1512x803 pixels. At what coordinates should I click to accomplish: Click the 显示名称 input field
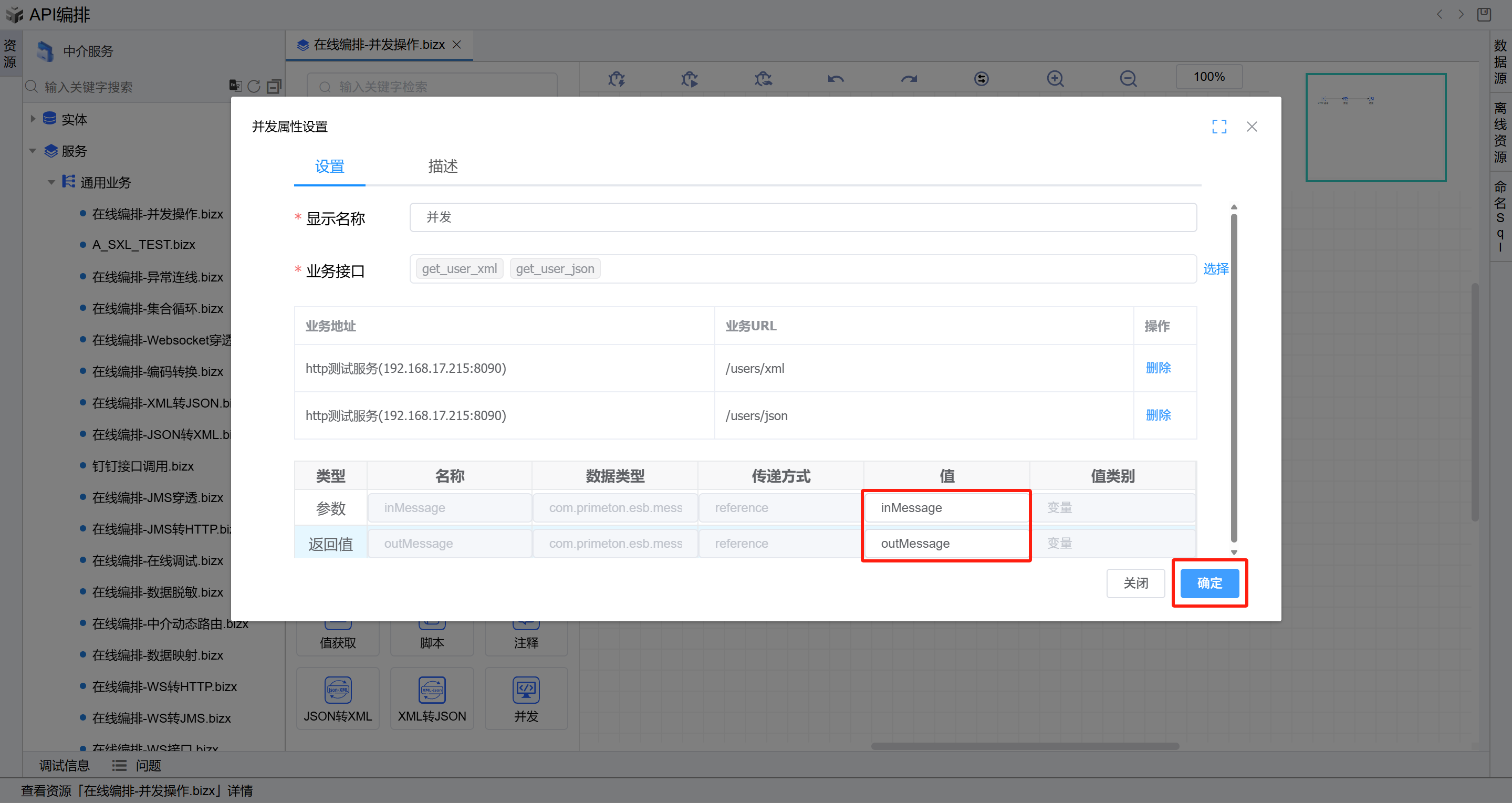click(802, 217)
